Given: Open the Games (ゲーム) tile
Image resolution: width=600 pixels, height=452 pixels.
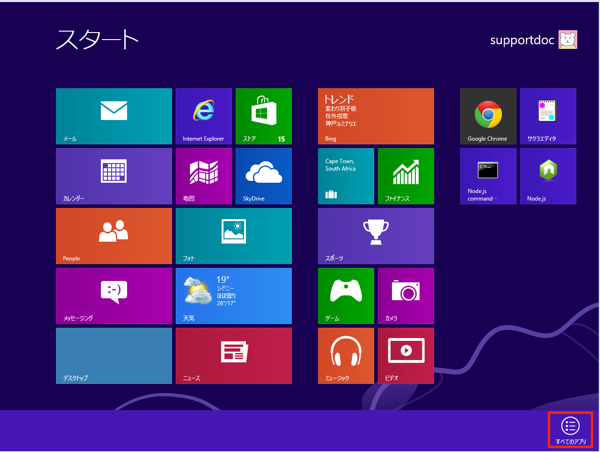Looking at the screenshot, I should (x=346, y=296).
